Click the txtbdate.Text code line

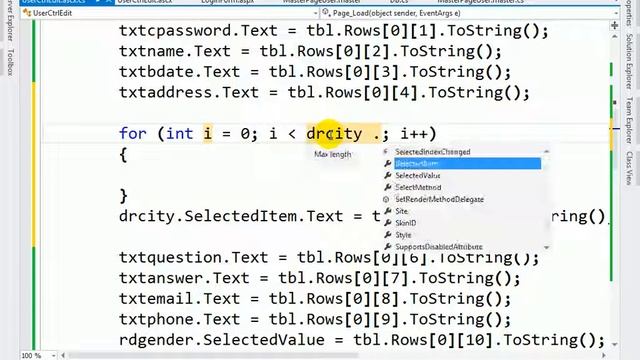coord(315,72)
